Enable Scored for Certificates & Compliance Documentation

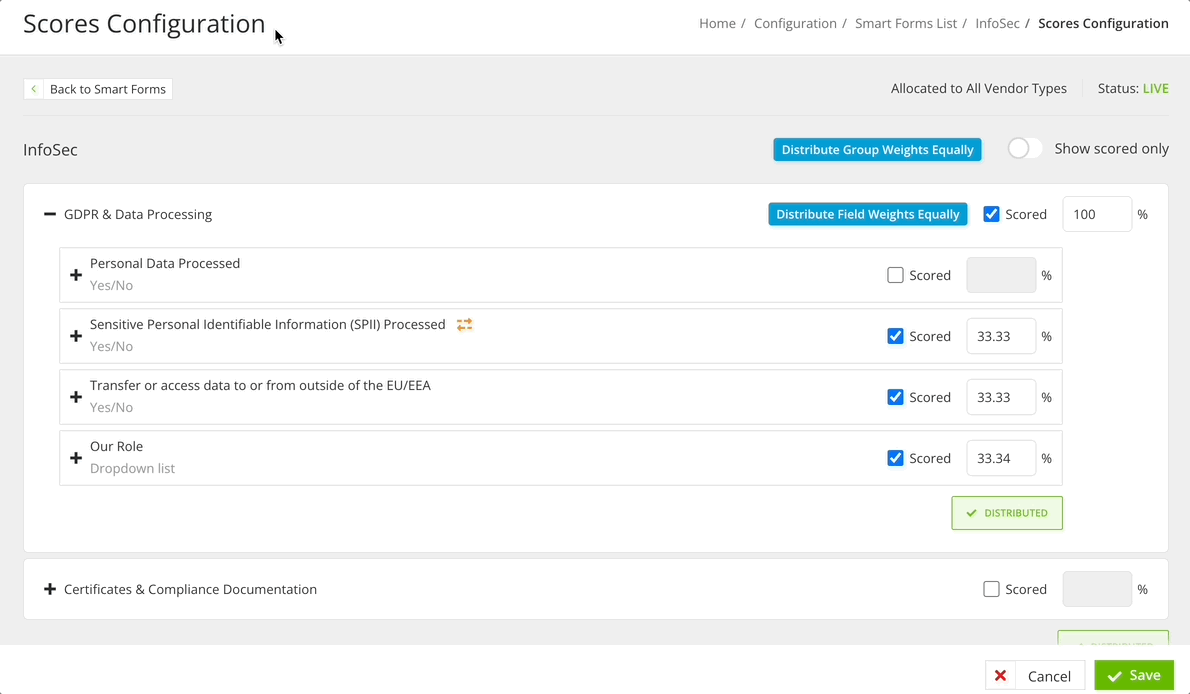coord(991,589)
